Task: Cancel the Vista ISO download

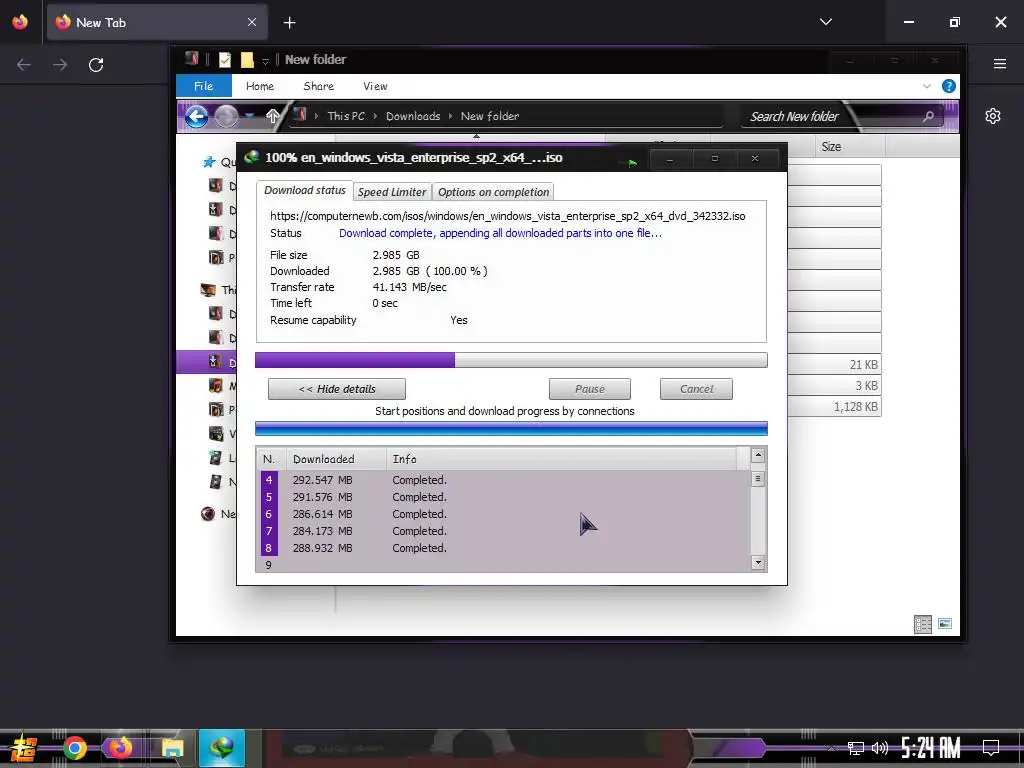Action: coord(696,389)
